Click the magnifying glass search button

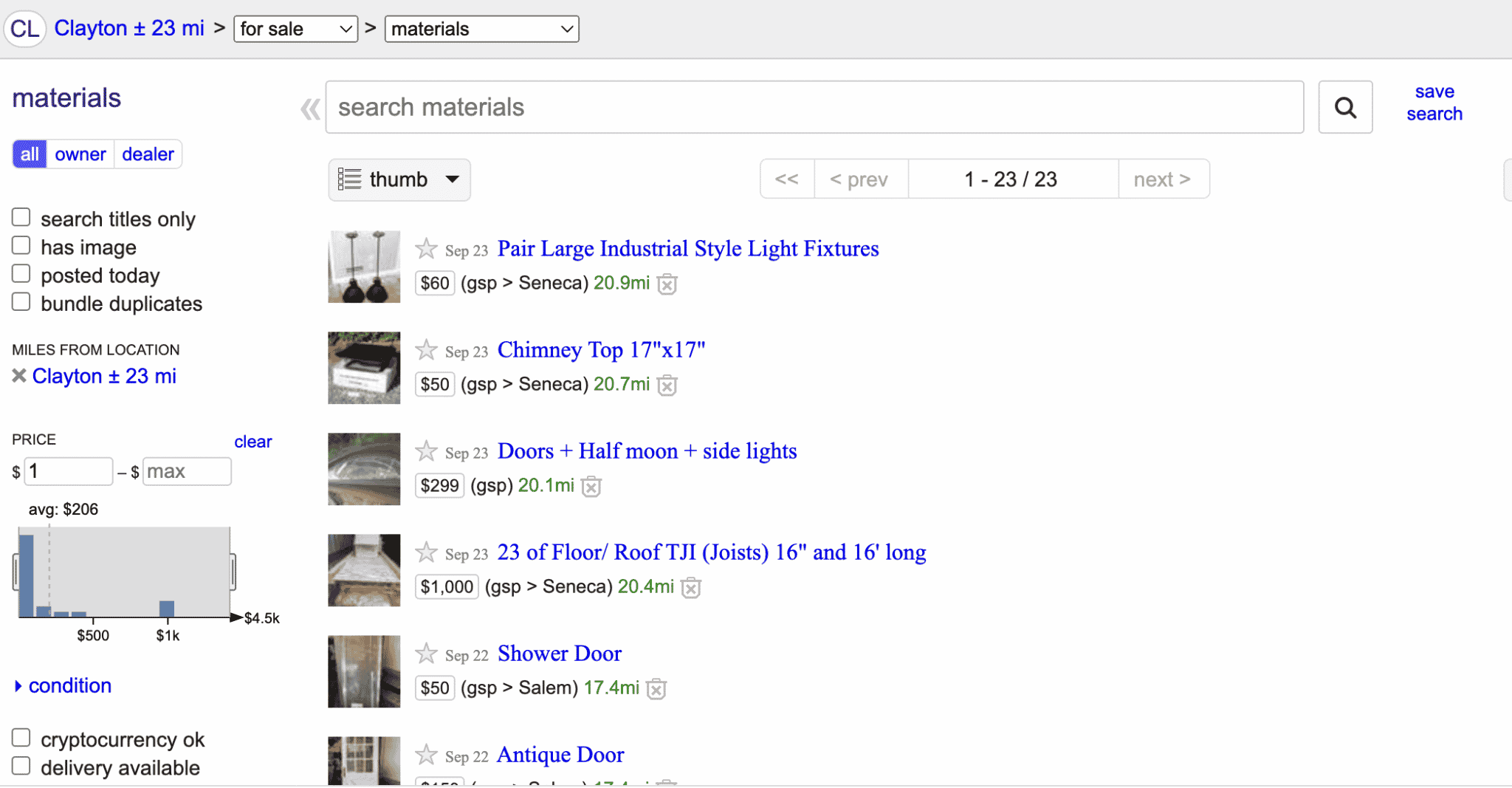[1344, 108]
